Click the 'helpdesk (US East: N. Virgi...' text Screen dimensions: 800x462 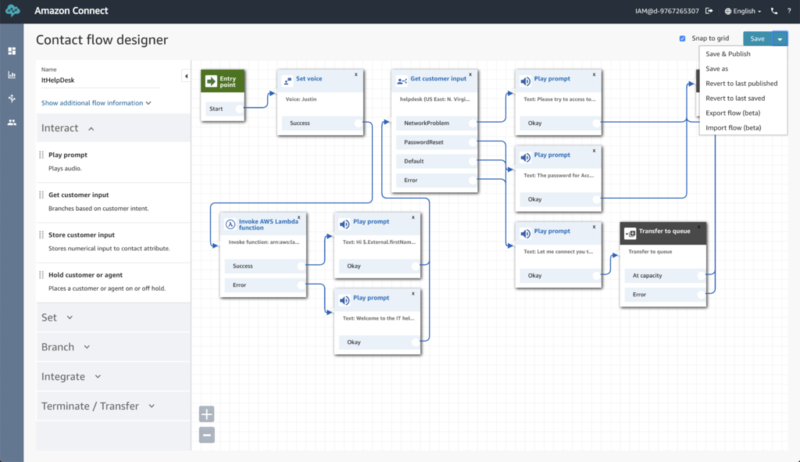click(x=435, y=99)
